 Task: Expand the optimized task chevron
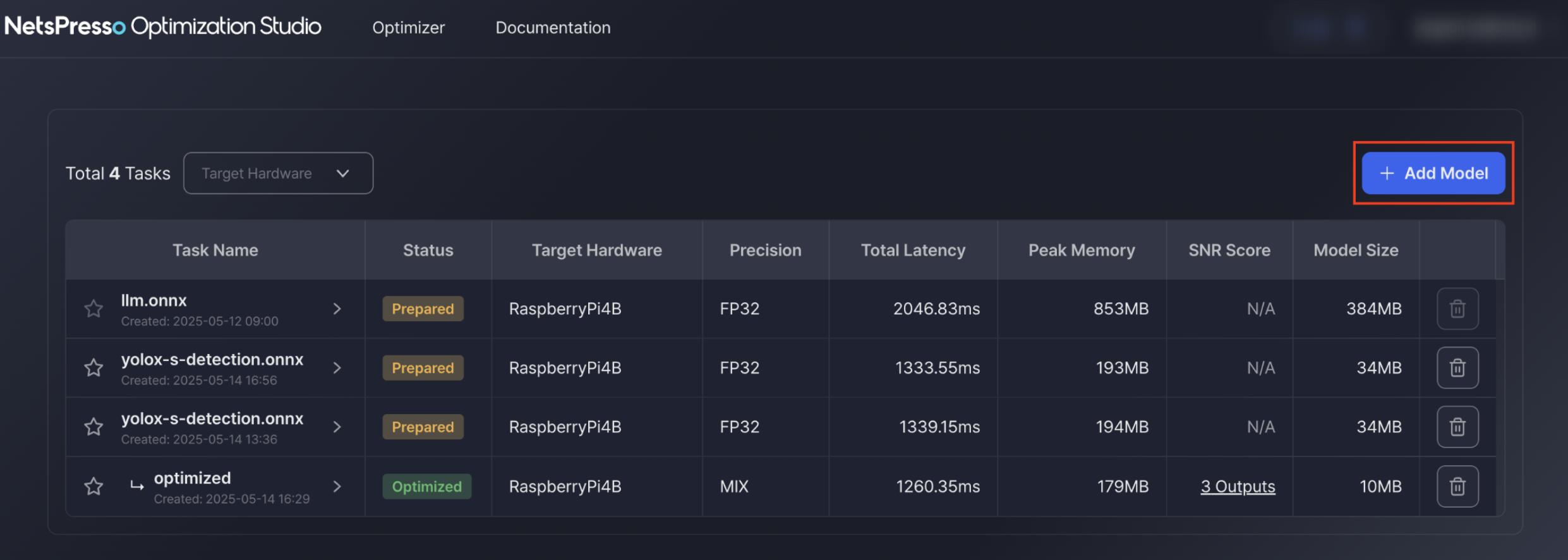[337, 487]
